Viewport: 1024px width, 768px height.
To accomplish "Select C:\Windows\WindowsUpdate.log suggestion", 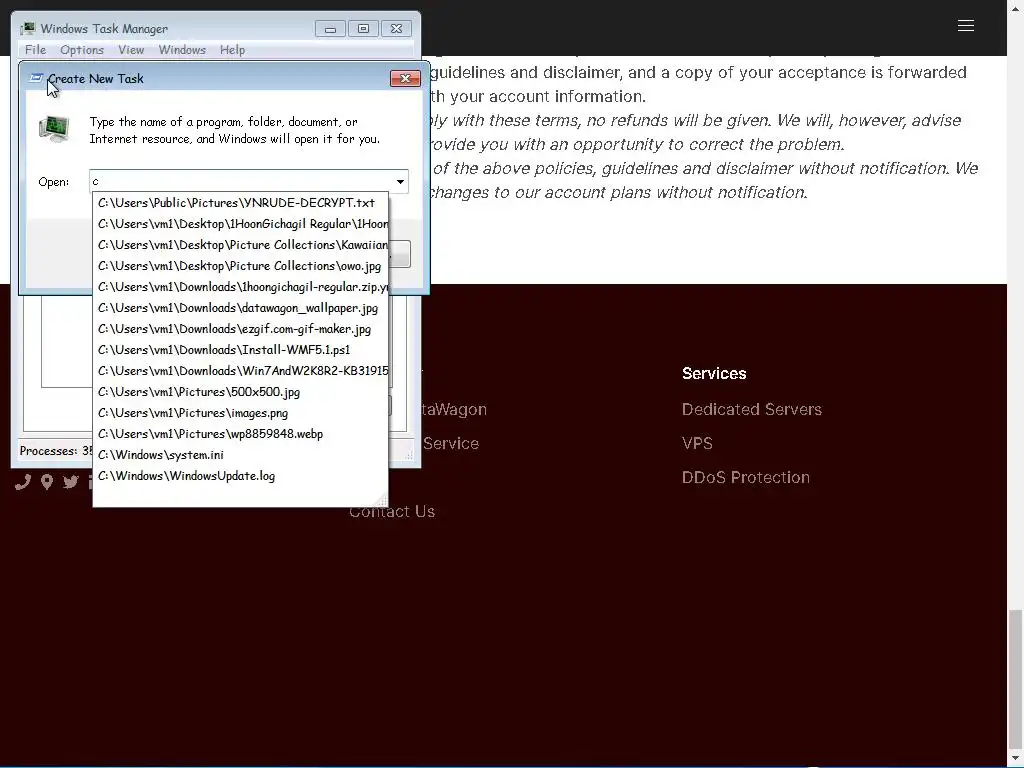I will tap(240, 475).
